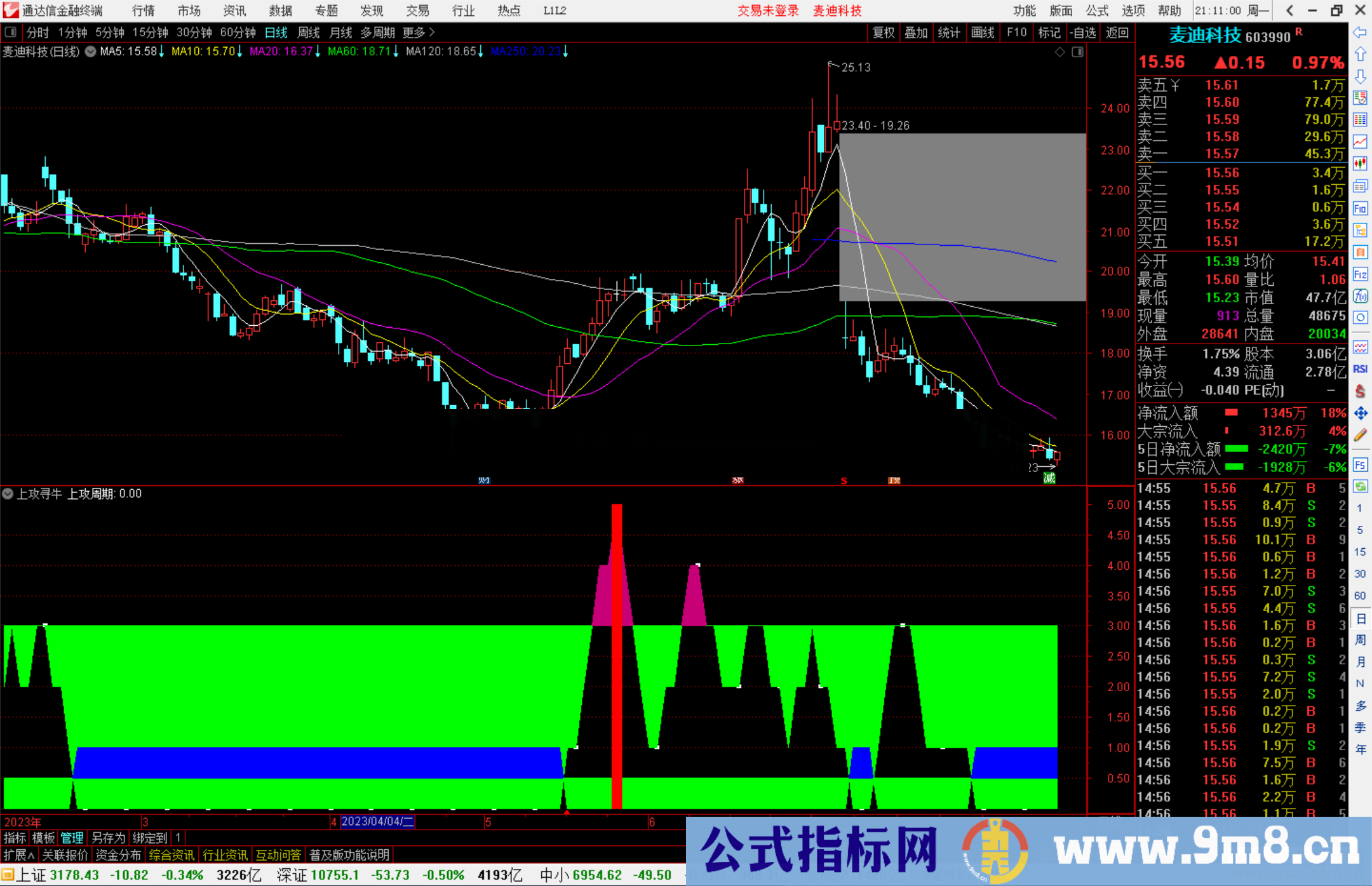The height and width of the screenshot is (886, 1372).
Task: Click 交易未登录 to log in for trading
Action: click(x=768, y=11)
